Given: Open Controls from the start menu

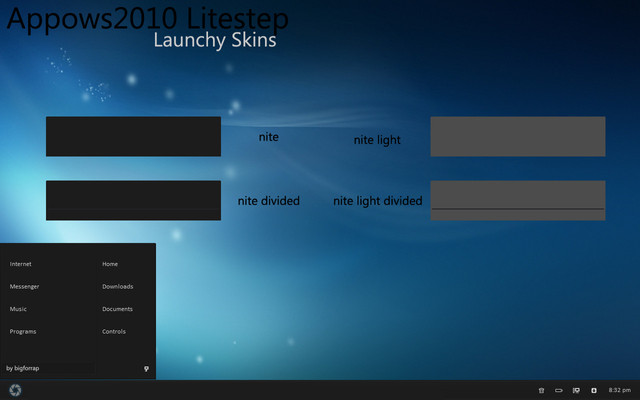Looking at the screenshot, I should (114, 331).
